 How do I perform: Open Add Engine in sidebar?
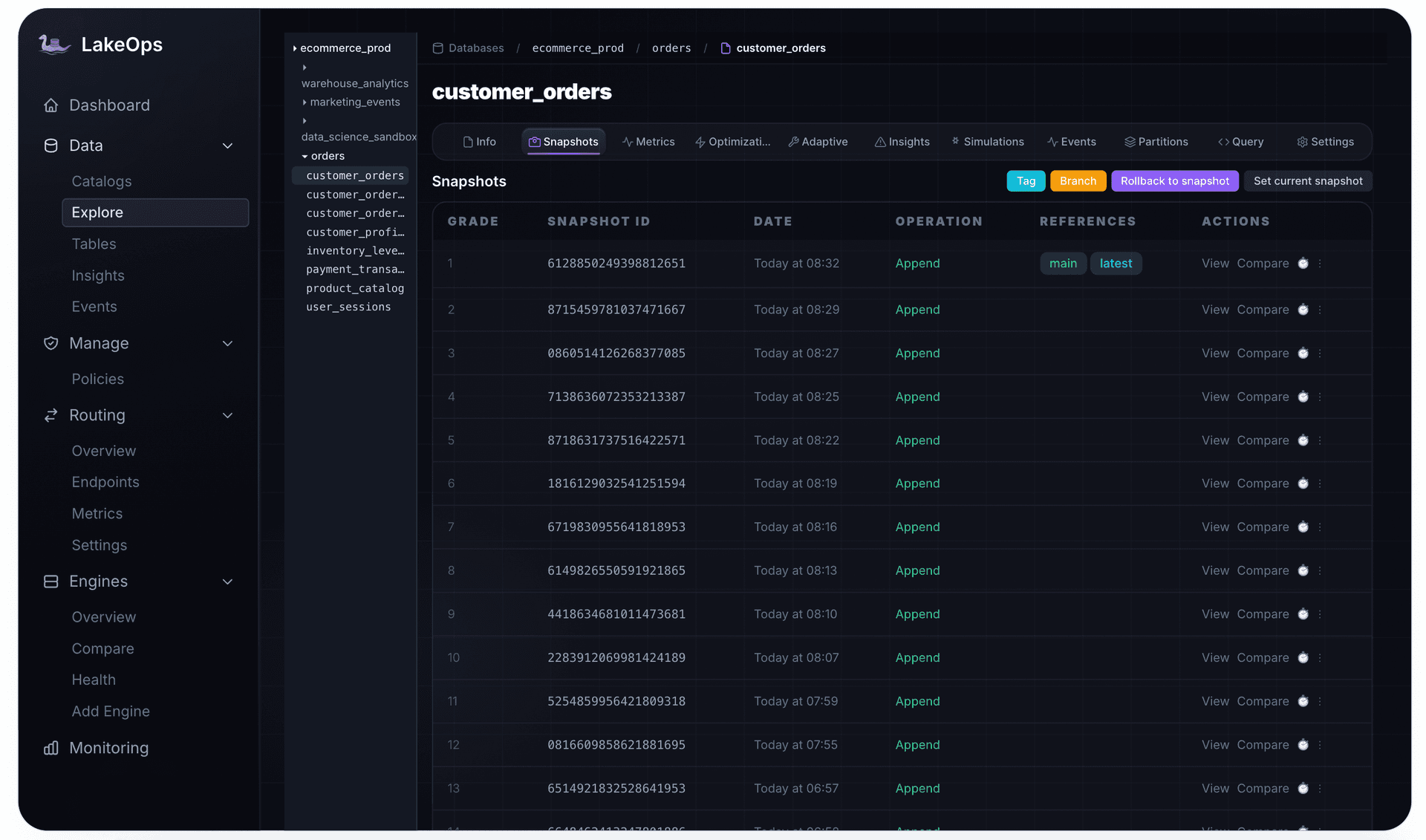(111, 712)
